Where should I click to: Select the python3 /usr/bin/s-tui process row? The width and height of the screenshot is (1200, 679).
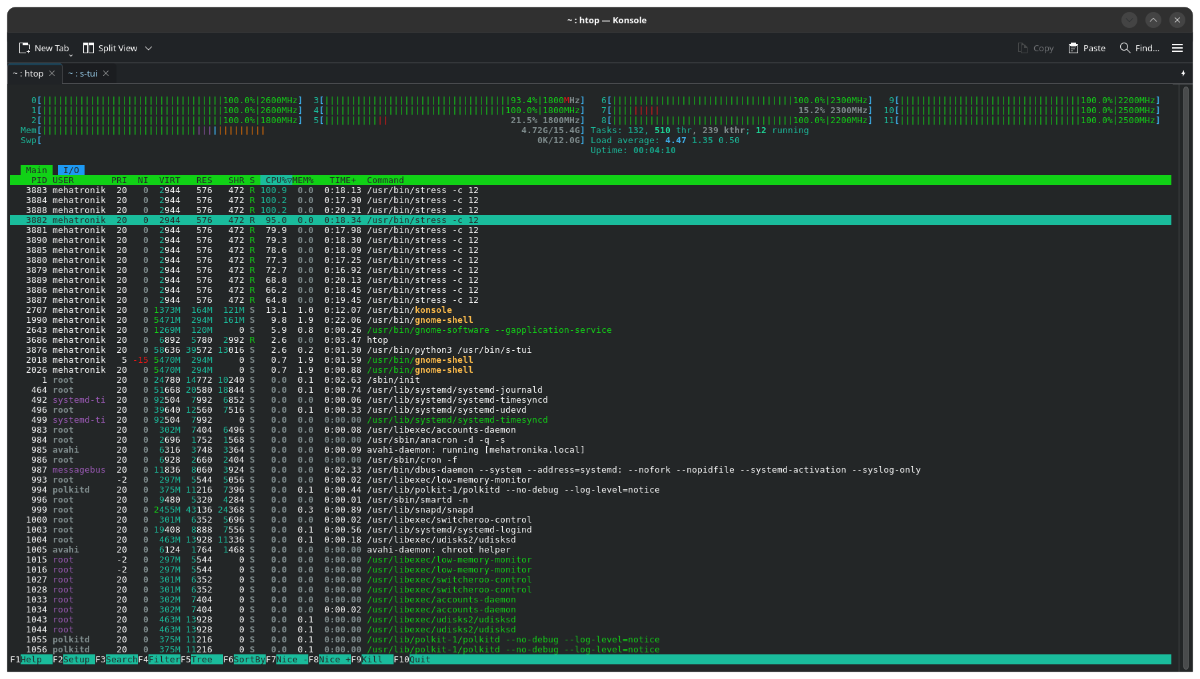coord(590,350)
